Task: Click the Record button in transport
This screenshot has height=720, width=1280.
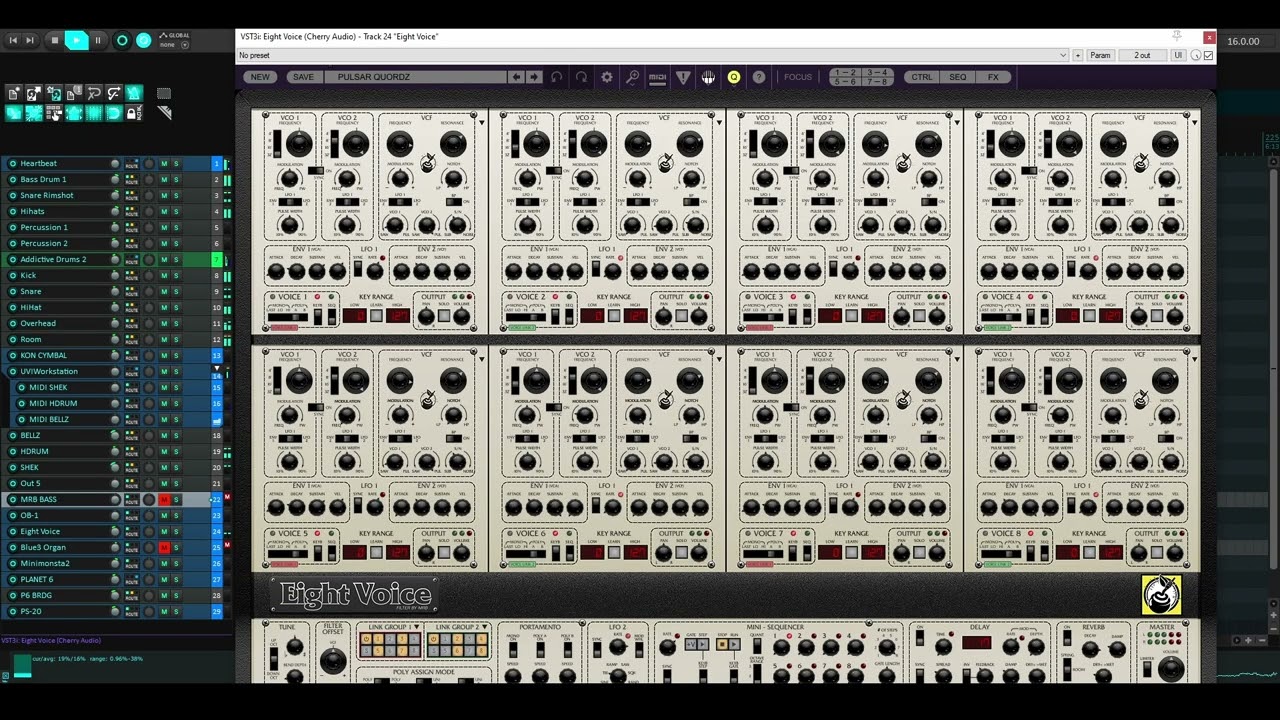Action: (x=122, y=40)
